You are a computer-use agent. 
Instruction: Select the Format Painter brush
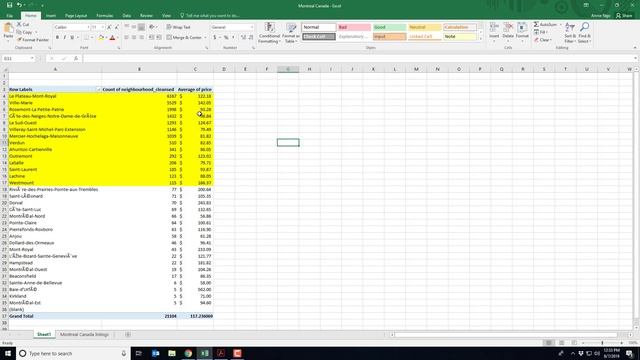19,40
